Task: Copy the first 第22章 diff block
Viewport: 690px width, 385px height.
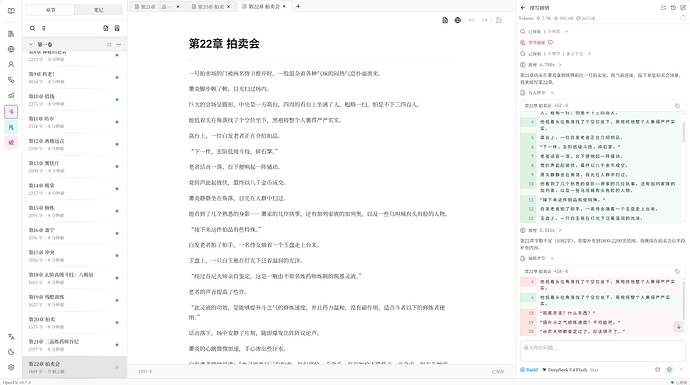Action: tap(677, 106)
